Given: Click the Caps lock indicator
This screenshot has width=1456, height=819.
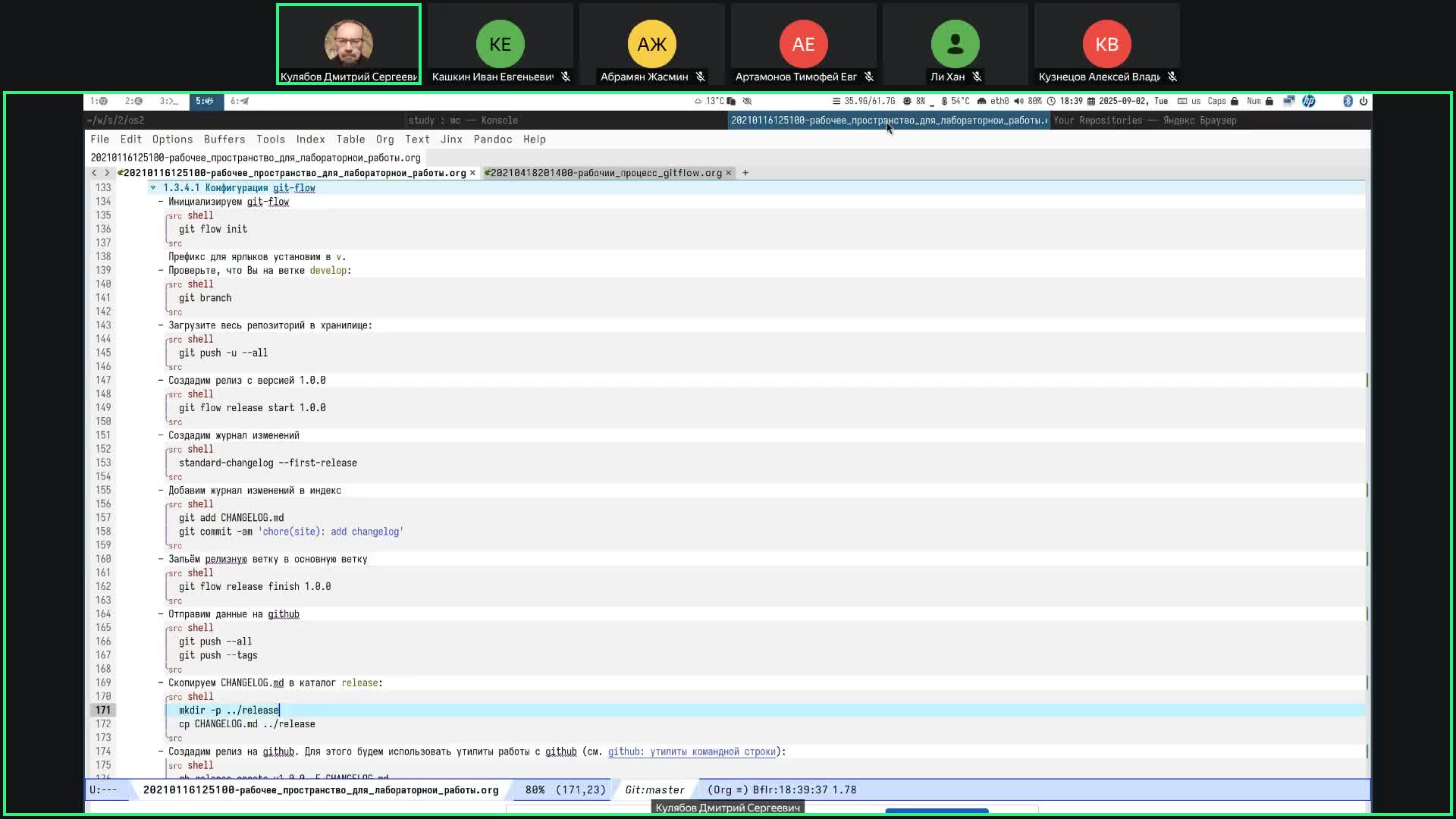Looking at the screenshot, I should pos(1222,101).
